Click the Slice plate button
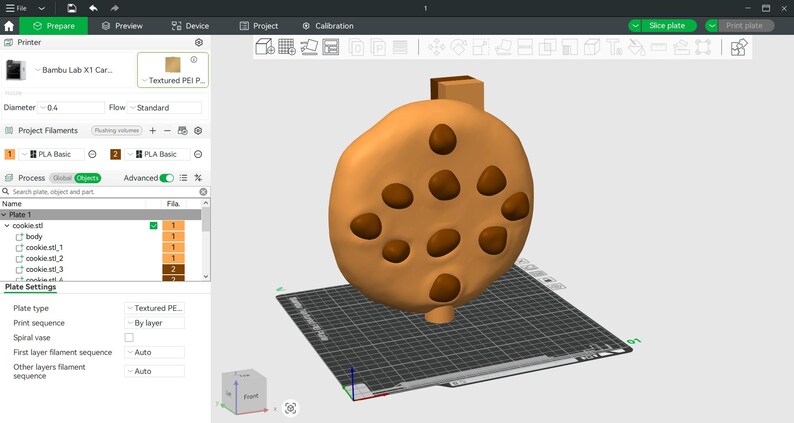The height and width of the screenshot is (423, 794). click(668, 26)
